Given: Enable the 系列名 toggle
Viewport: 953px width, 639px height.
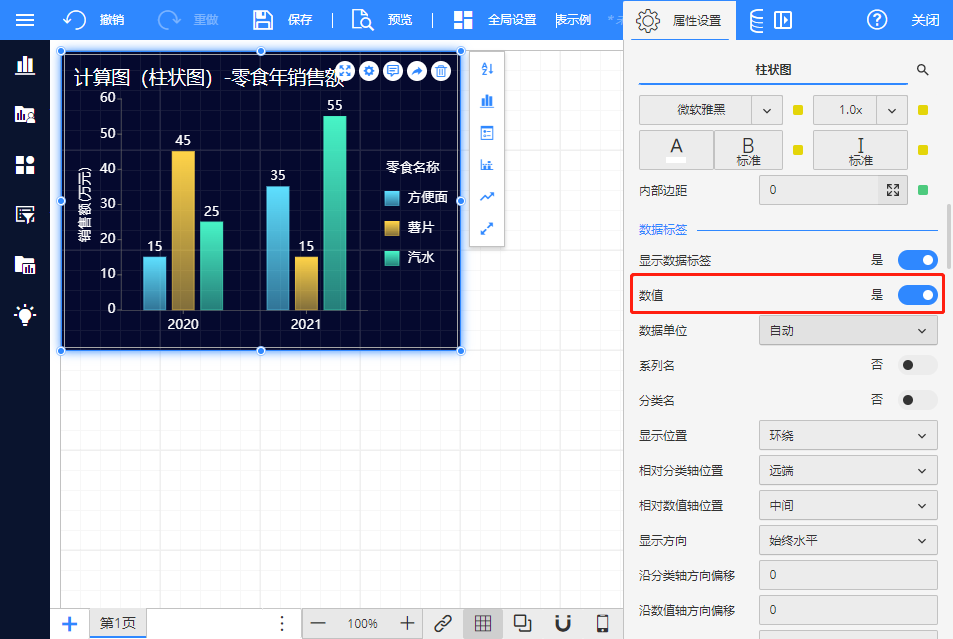Looking at the screenshot, I should [917, 365].
